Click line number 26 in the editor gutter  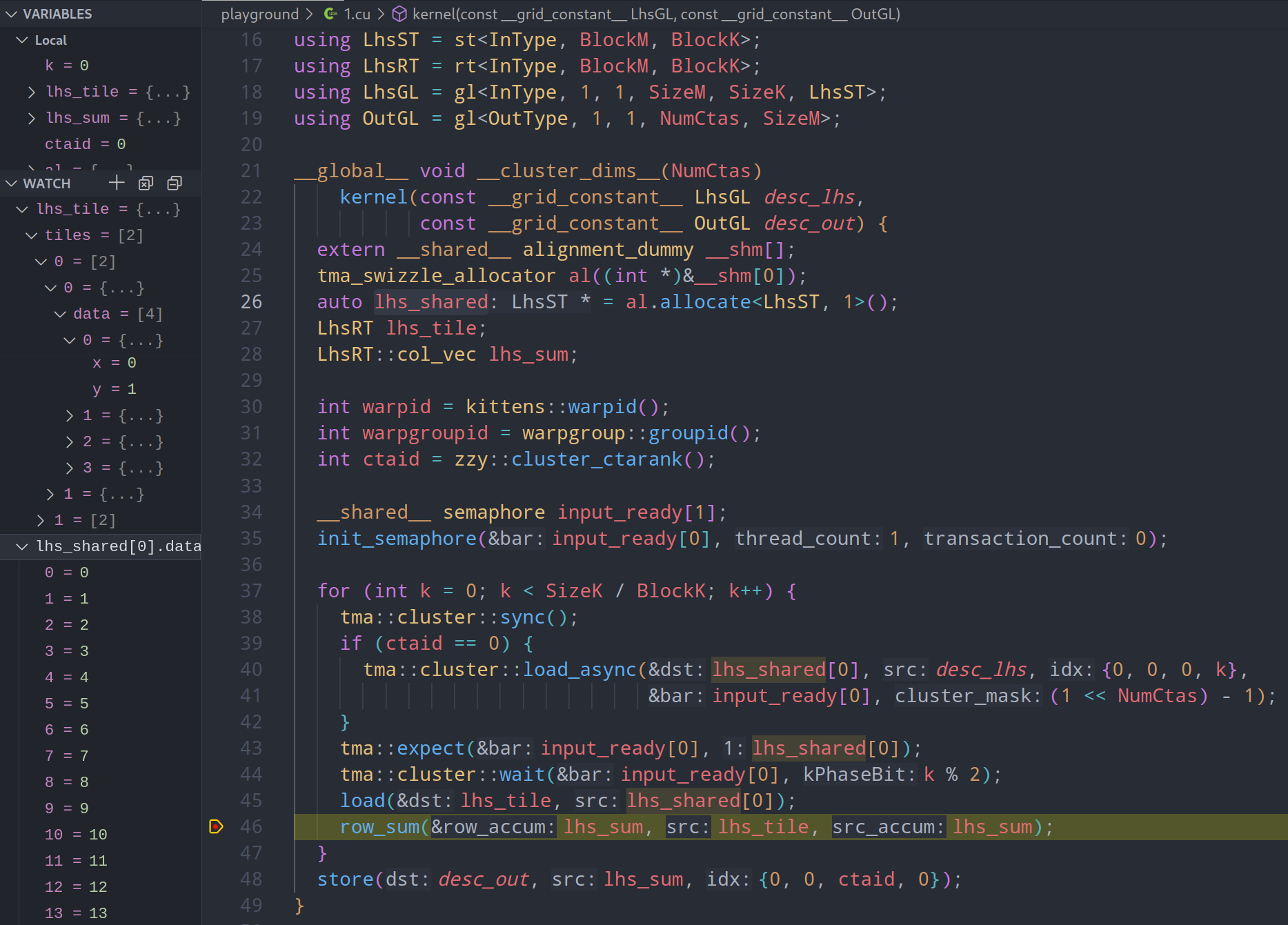[251, 301]
